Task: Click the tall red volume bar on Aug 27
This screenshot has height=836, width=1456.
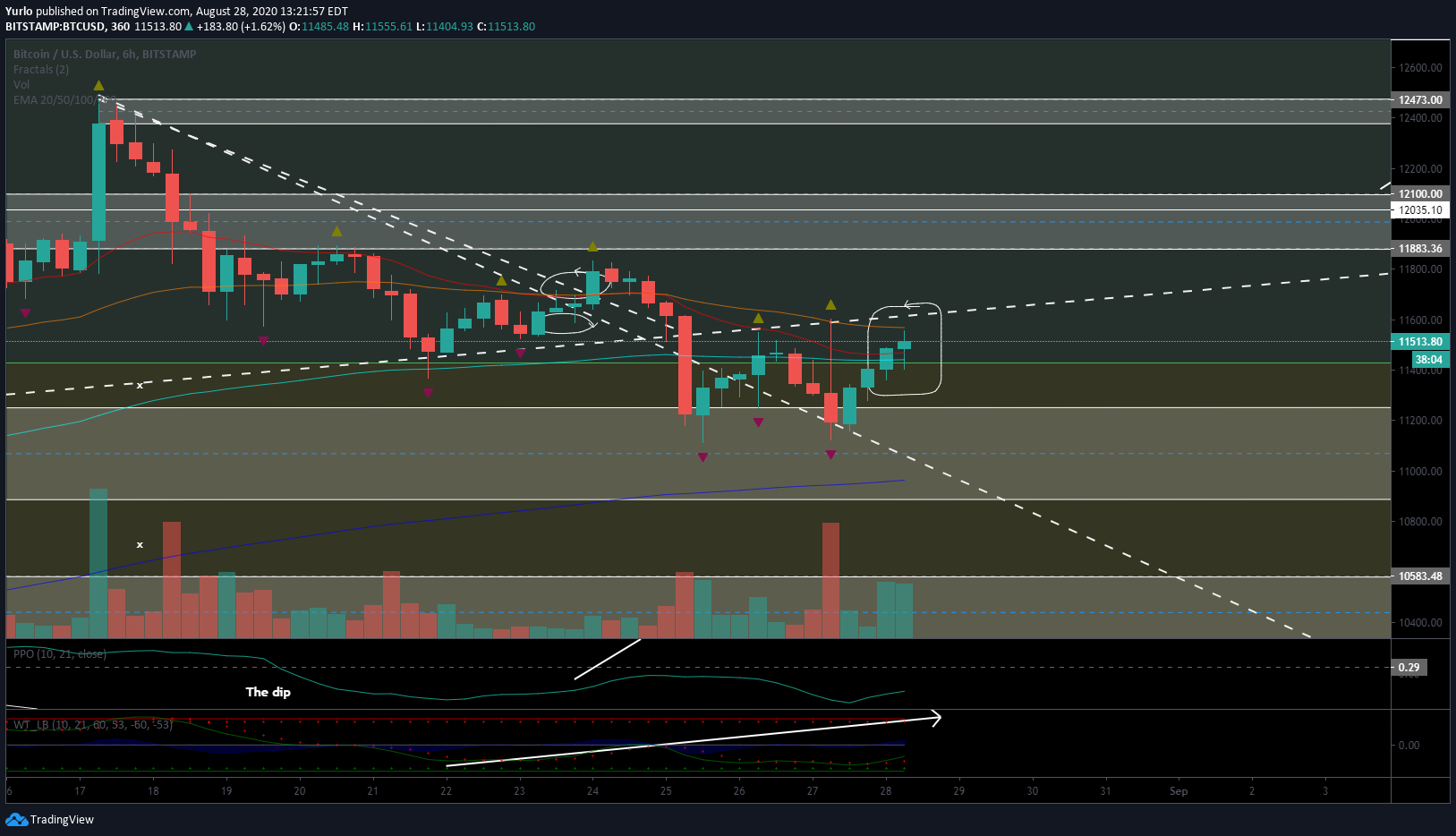Action: pyautogui.click(x=830, y=580)
